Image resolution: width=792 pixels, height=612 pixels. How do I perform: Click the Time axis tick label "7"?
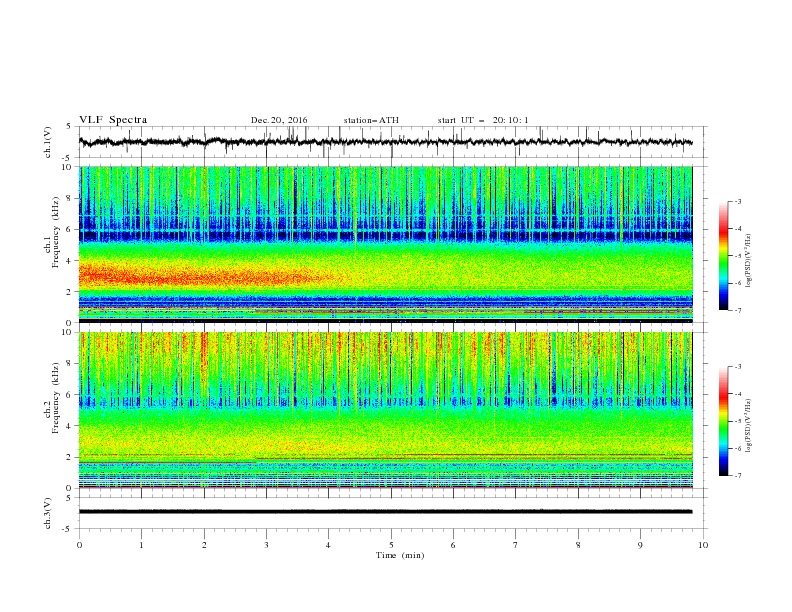516,545
